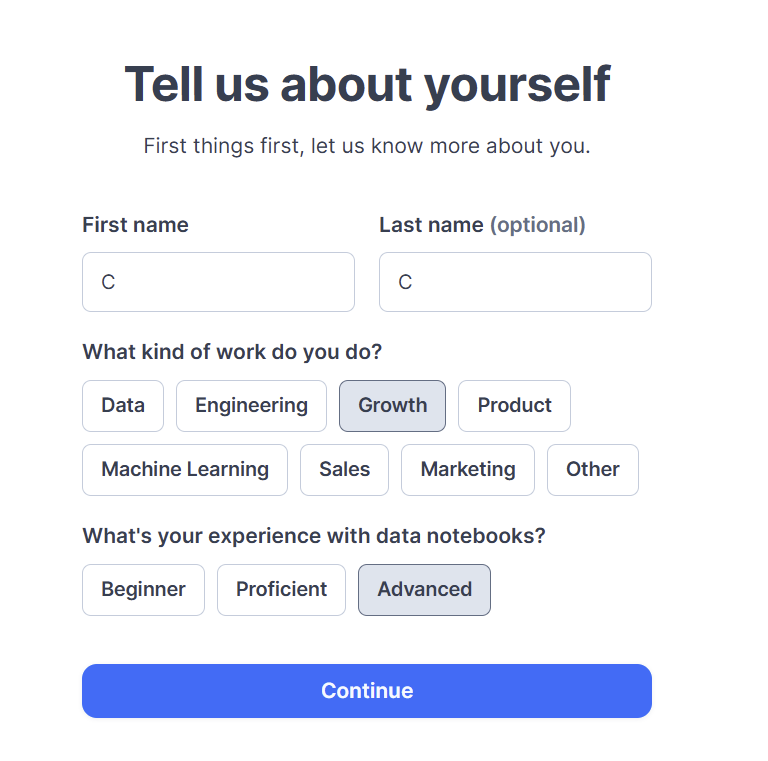Screen dimensions: 768x761
Task: Click the Last name input field
Action: point(515,282)
